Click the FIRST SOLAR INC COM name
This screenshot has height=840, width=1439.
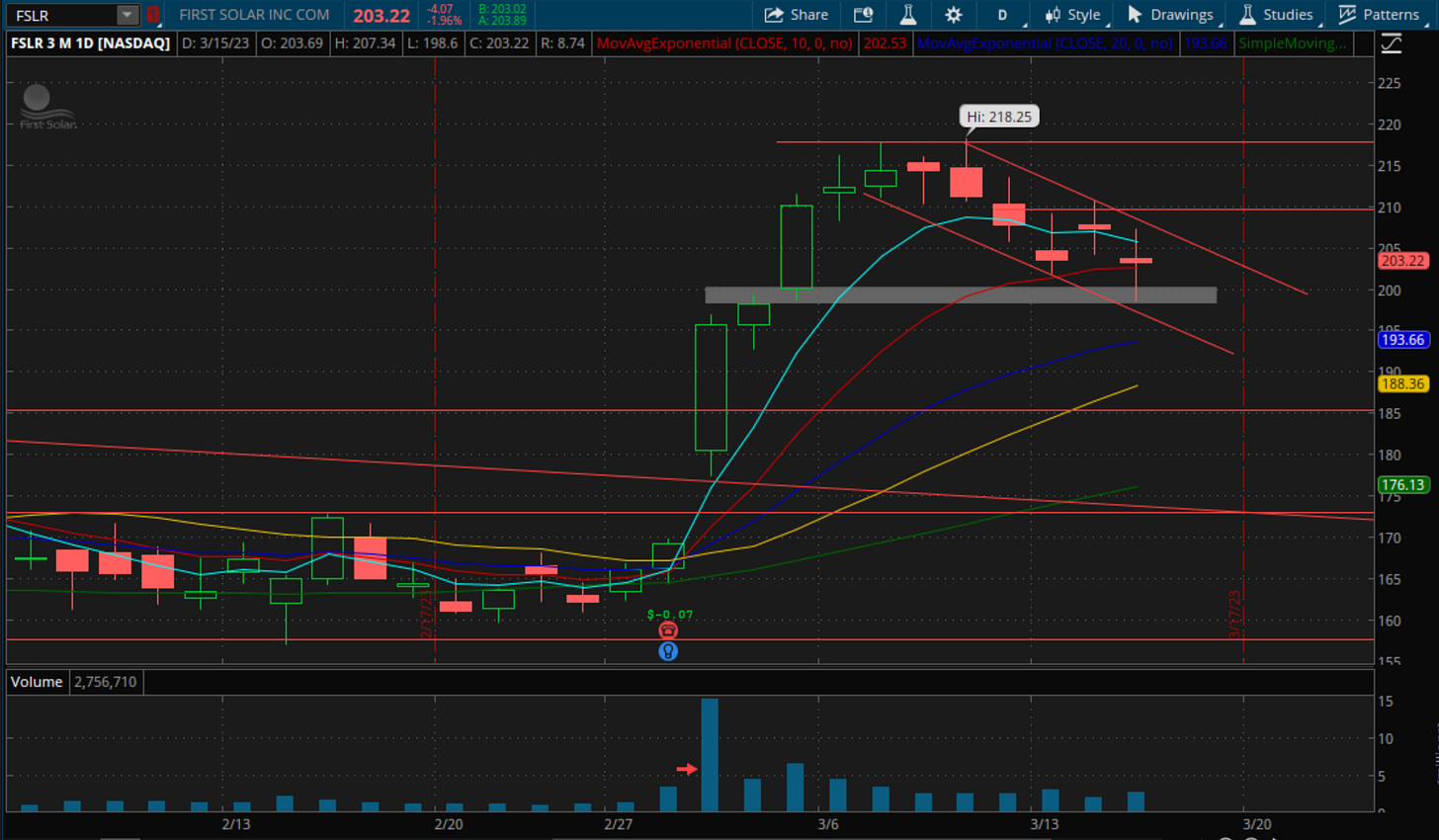pyautogui.click(x=254, y=15)
